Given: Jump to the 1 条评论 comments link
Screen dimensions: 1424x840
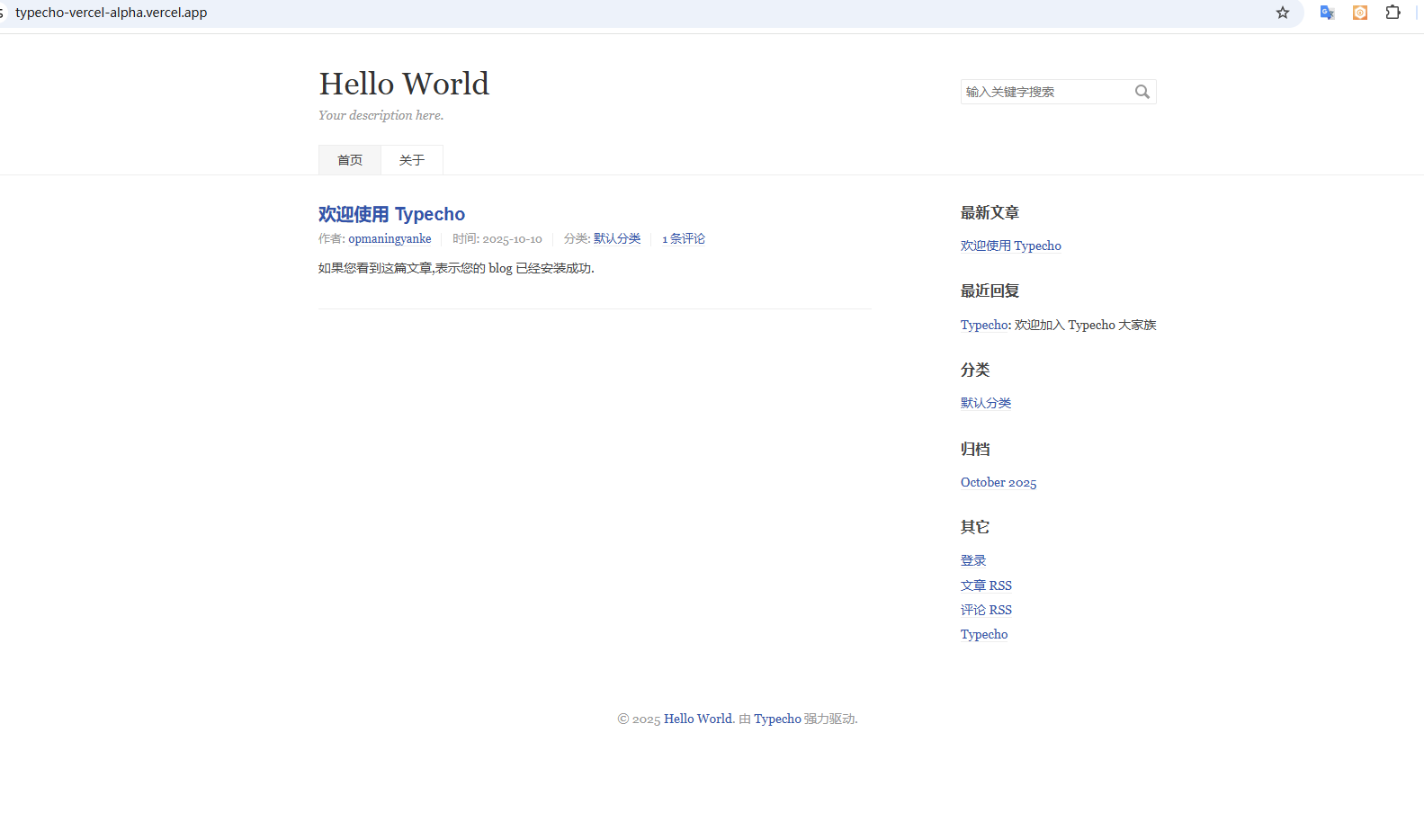Looking at the screenshot, I should (x=684, y=239).
